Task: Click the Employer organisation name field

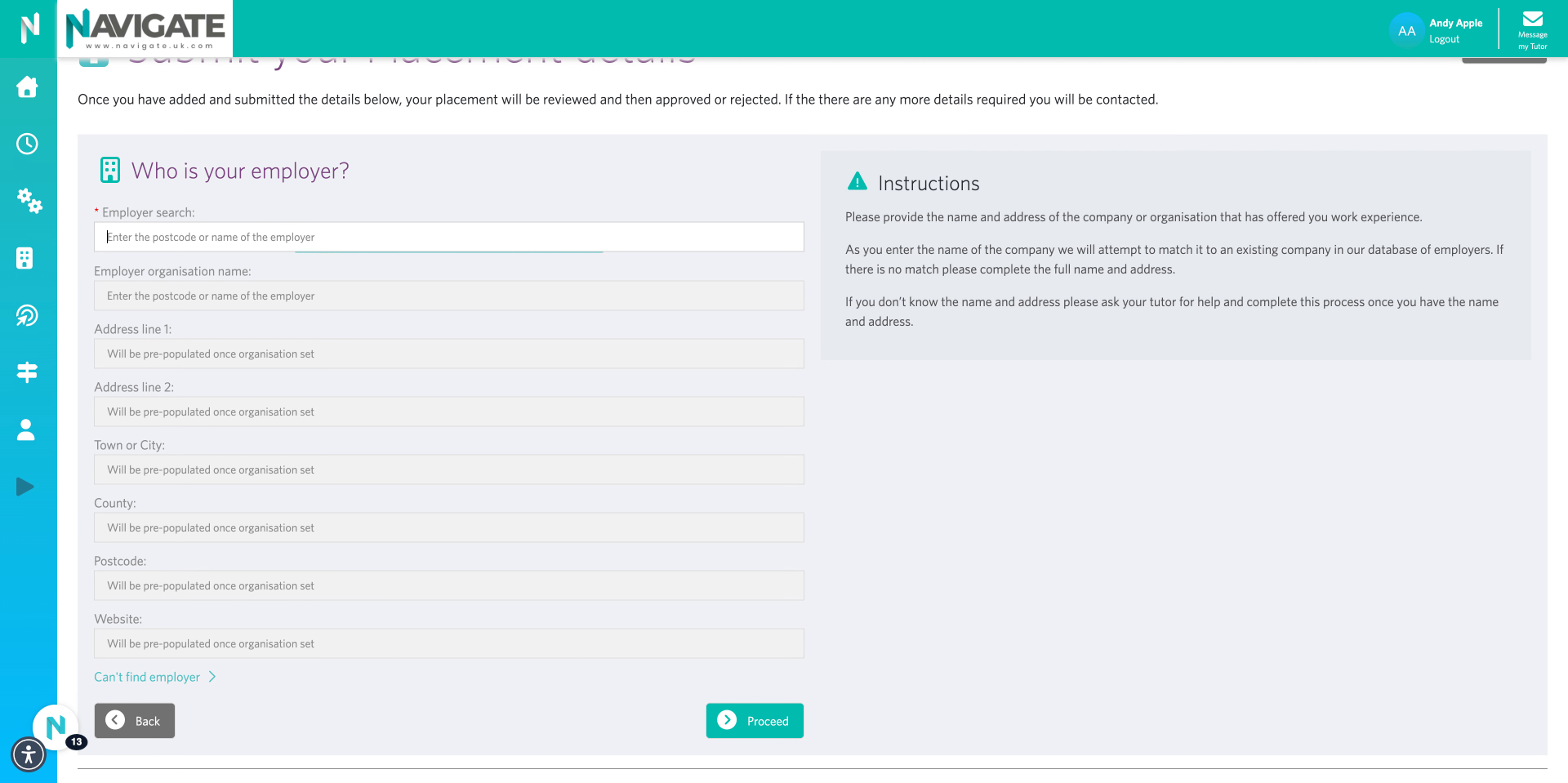Action: [449, 296]
